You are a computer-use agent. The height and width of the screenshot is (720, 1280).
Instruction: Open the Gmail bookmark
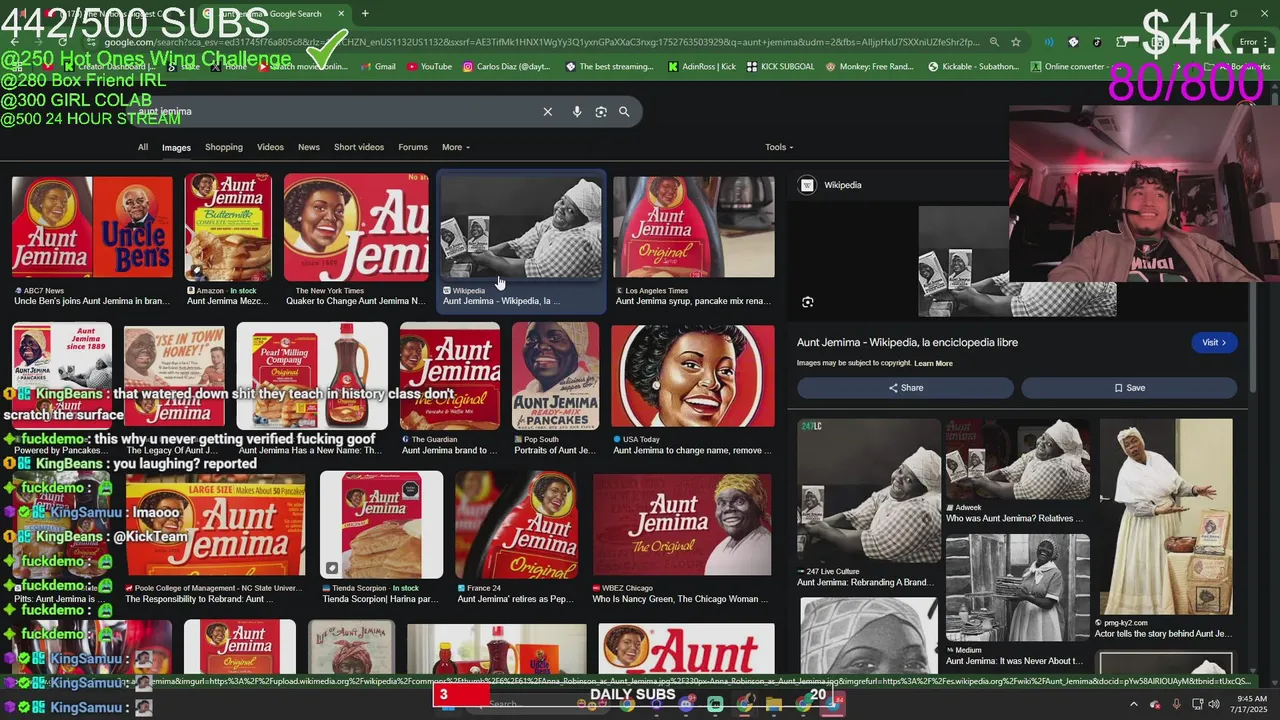click(378, 67)
